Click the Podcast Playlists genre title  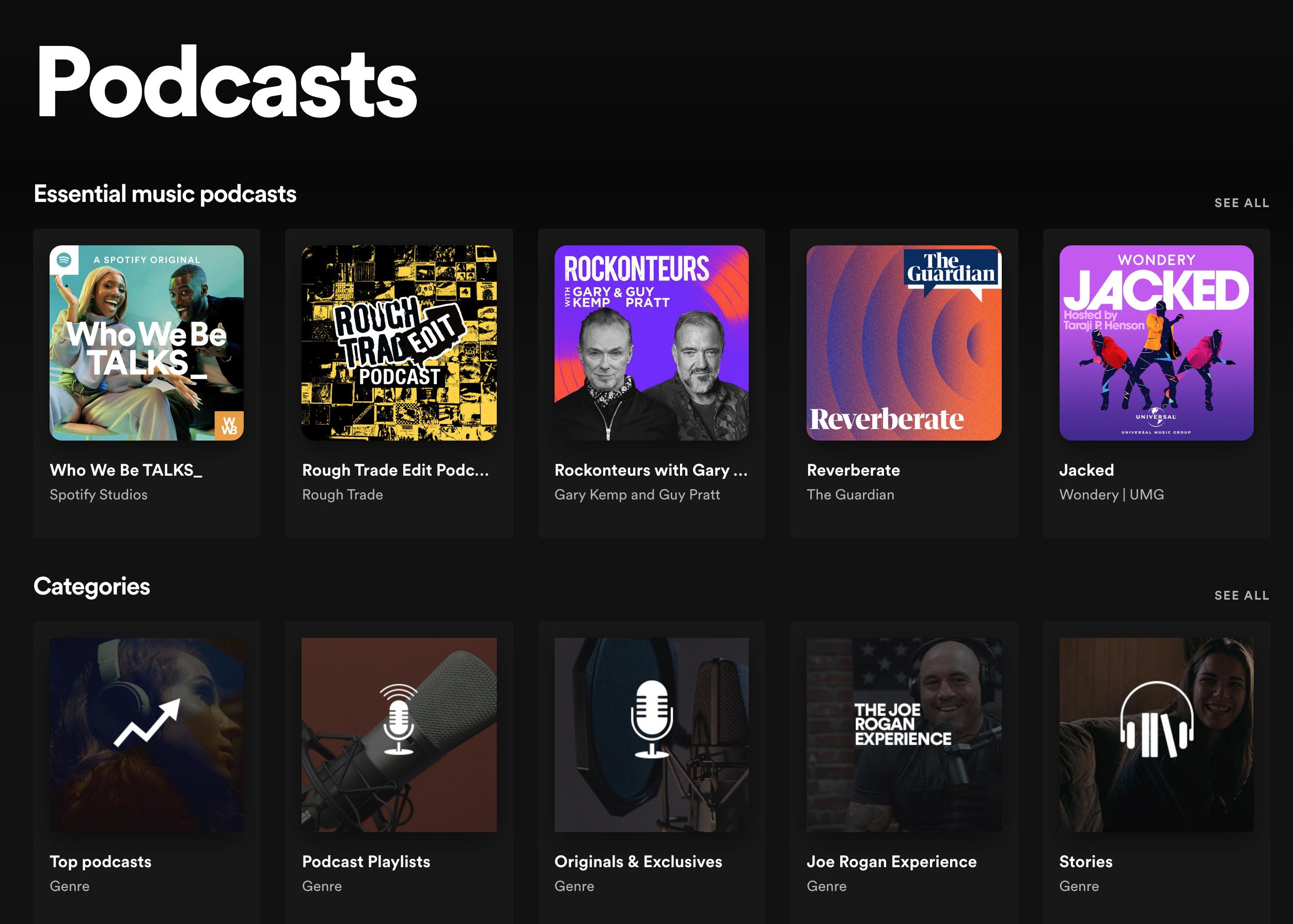pyautogui.click(x=366, y=862)
